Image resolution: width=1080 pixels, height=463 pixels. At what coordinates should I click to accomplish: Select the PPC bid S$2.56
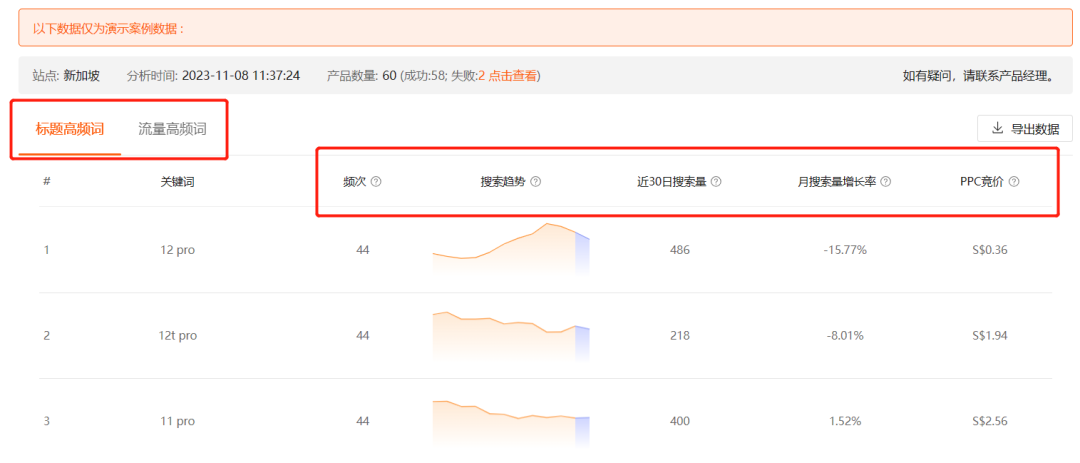990,421
